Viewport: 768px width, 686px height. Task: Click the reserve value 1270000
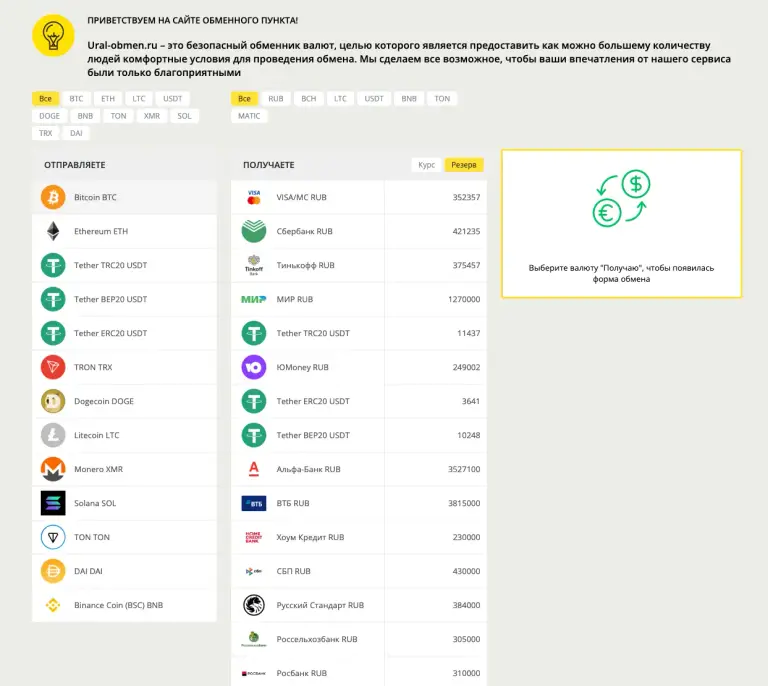pos(464,299)
